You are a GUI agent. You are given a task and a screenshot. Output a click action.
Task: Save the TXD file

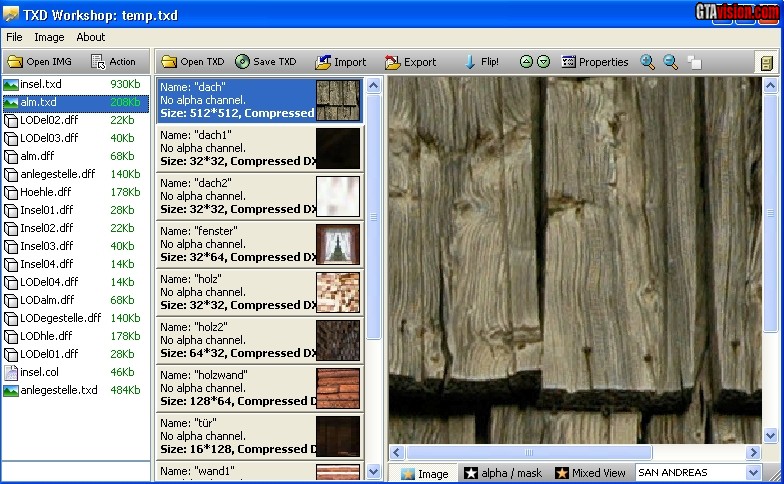click(266, 62)
